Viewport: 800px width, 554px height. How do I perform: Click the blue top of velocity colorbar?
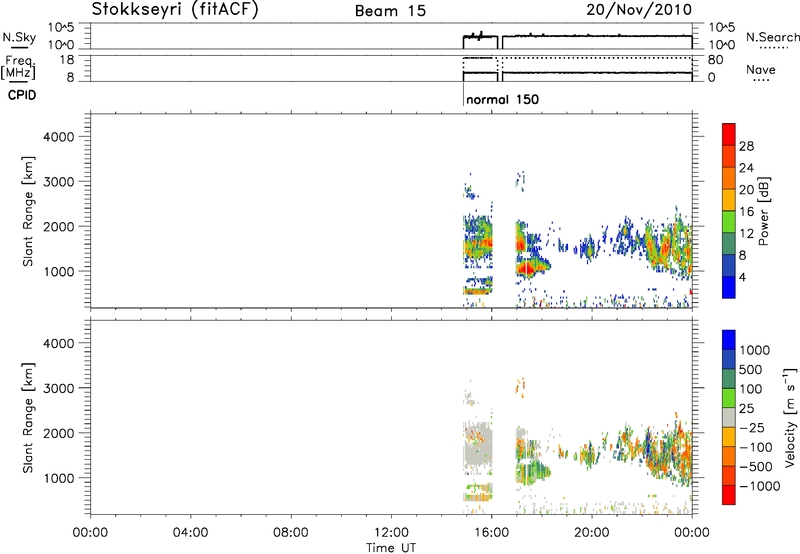[729, 340]
